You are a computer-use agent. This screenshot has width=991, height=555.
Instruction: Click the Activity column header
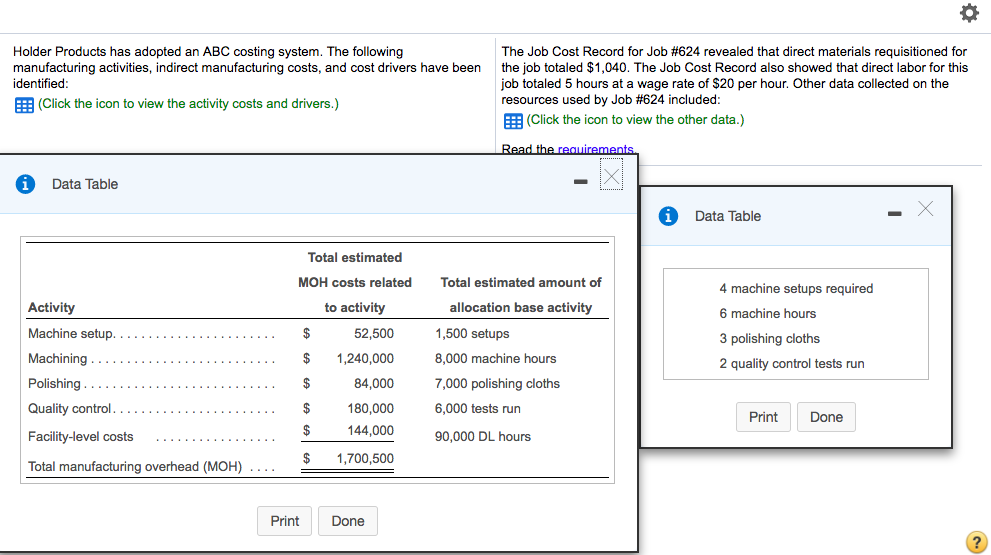[x=51, y=308]
